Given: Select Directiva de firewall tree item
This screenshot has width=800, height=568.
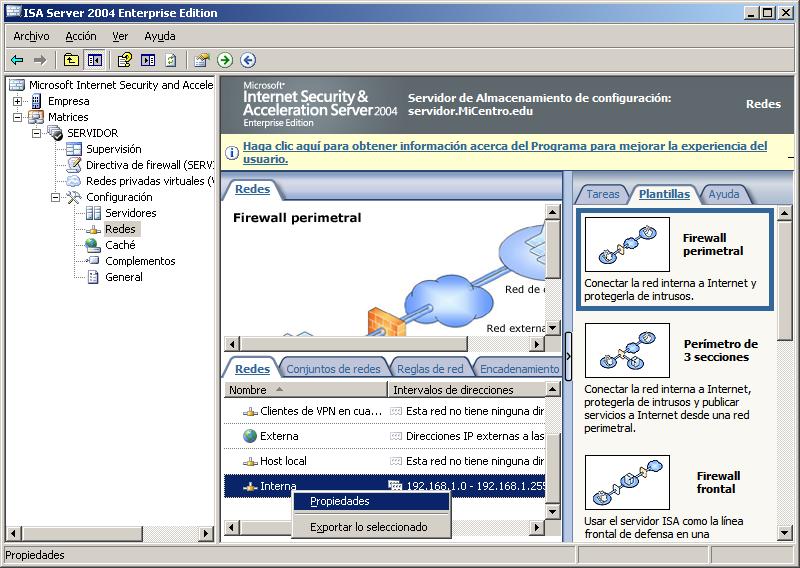Looking at the screenshot, I should [x=148, y=165].
